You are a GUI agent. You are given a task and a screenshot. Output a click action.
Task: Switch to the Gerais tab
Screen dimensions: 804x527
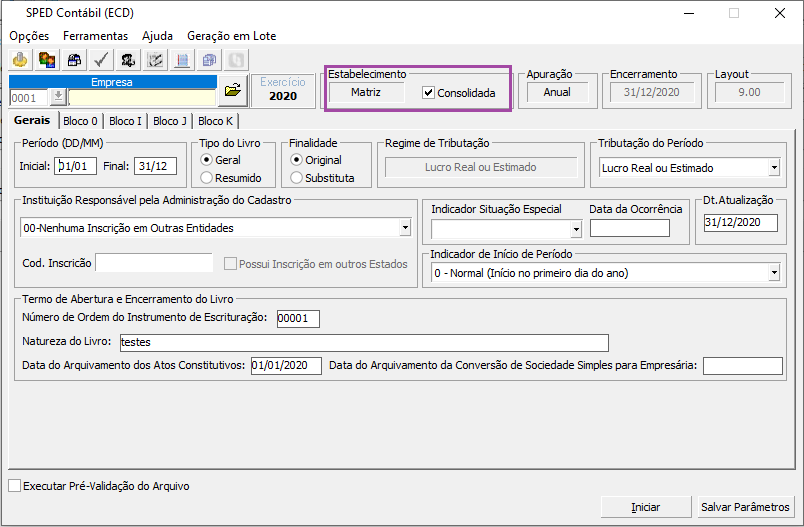point(32,120)
